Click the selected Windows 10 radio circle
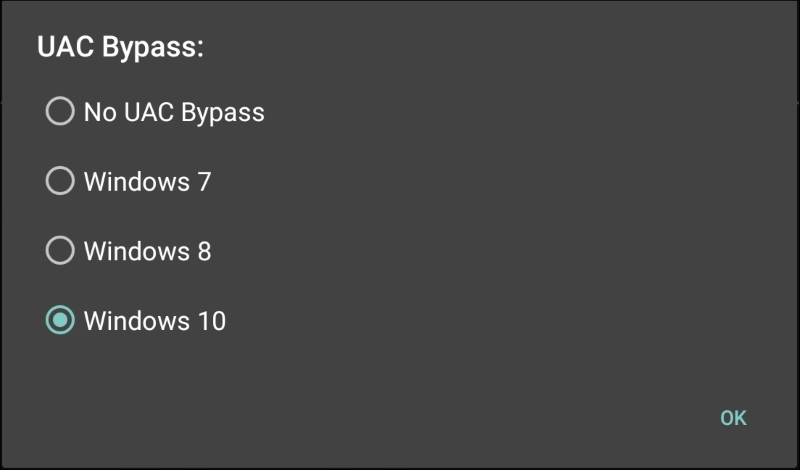 [x=60, y=320]
